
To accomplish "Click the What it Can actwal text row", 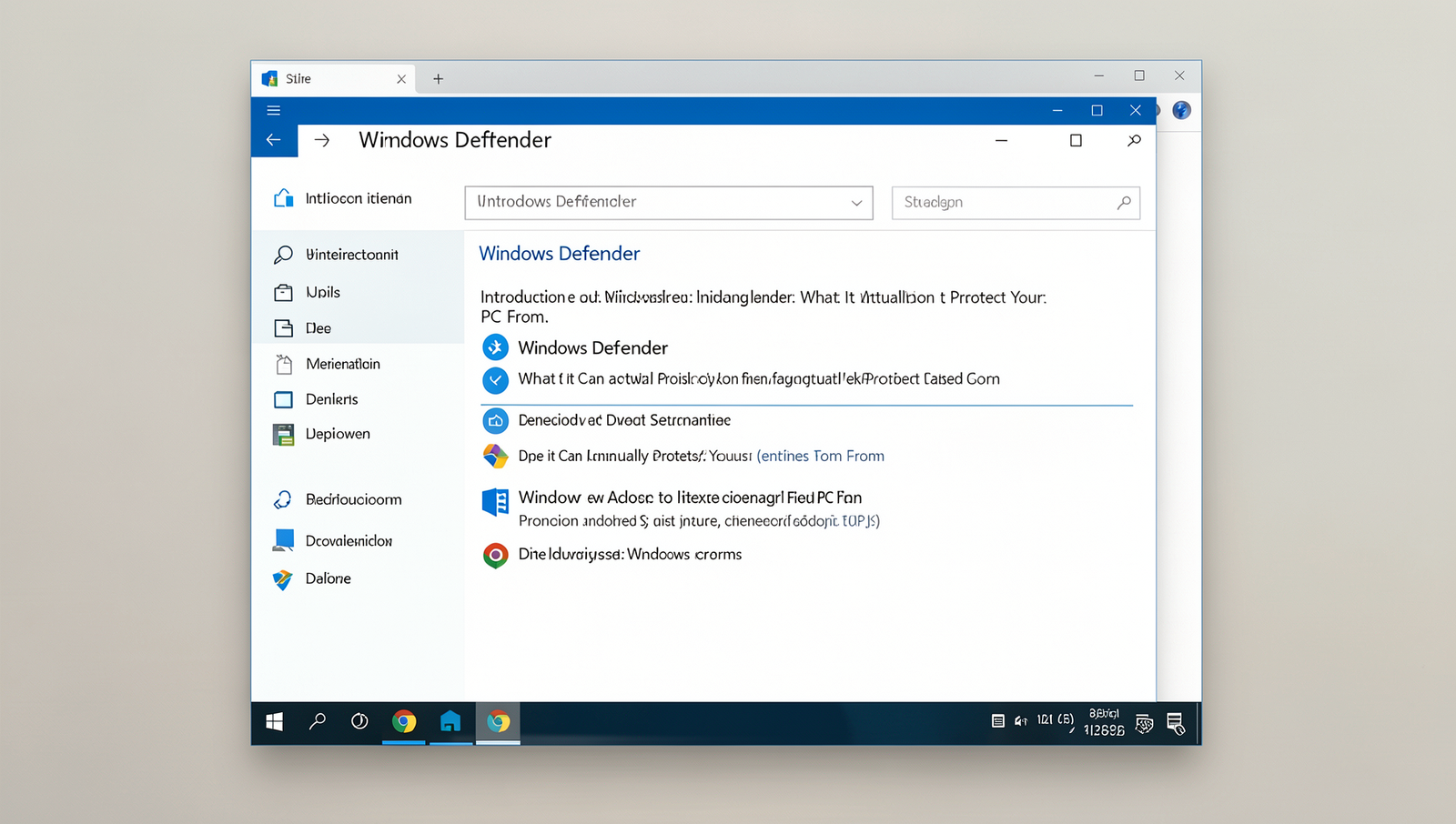I will [x=759, y=379].
